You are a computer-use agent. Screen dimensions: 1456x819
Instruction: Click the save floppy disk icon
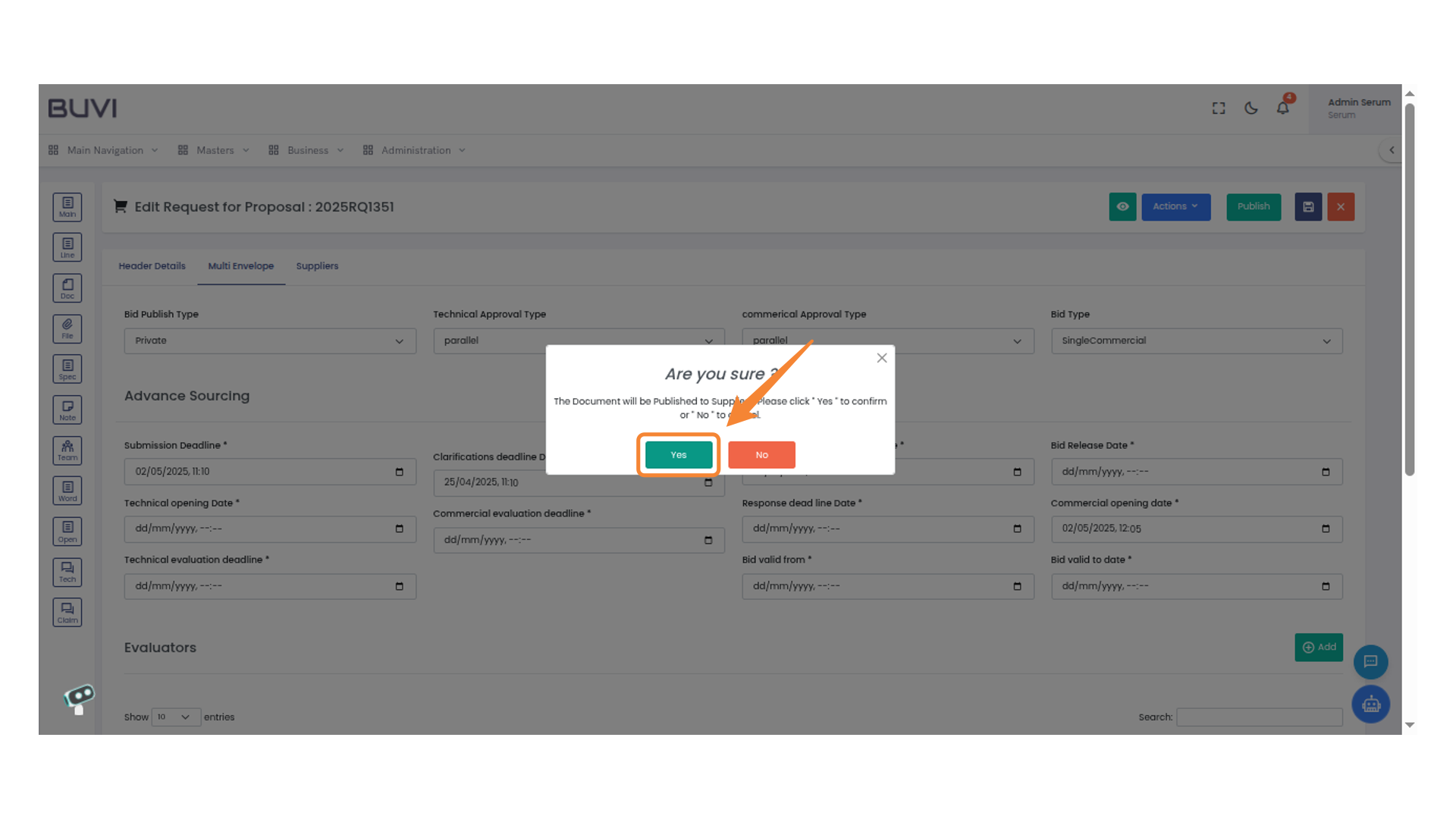[x=1308, y=206]
